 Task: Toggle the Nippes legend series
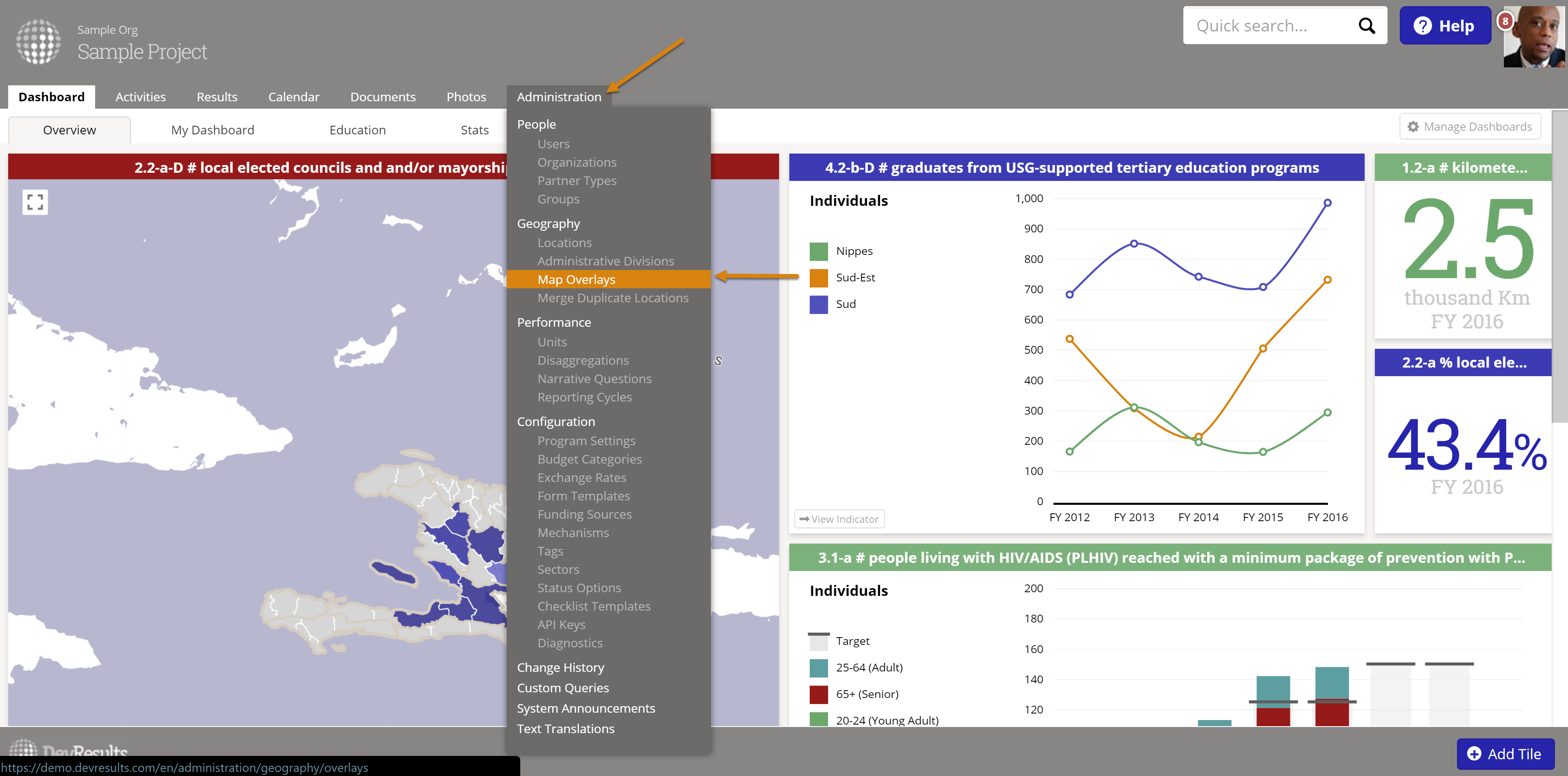pyautogui.click(x=854, y=251)
